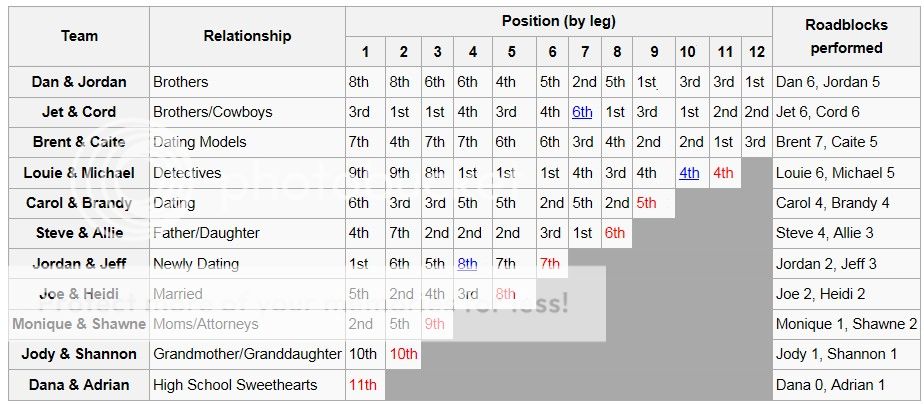
Task: Click the red "11th" for Dana & Adrian
Action: 362,385
